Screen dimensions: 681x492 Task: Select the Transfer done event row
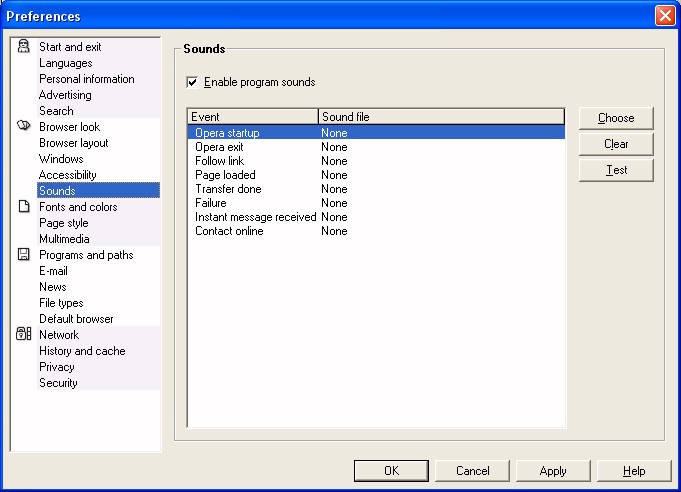coord(376,189)
